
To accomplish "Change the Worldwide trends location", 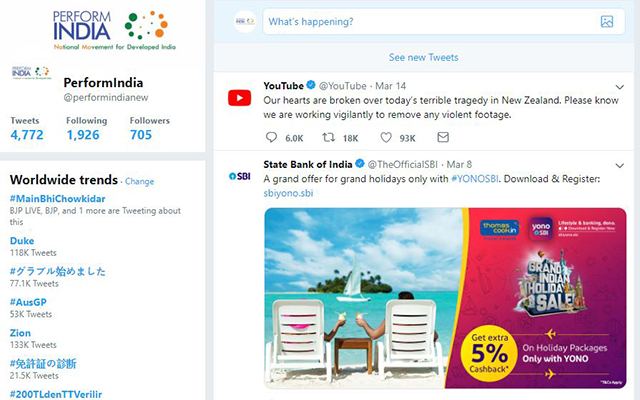I will coord(140,181).
